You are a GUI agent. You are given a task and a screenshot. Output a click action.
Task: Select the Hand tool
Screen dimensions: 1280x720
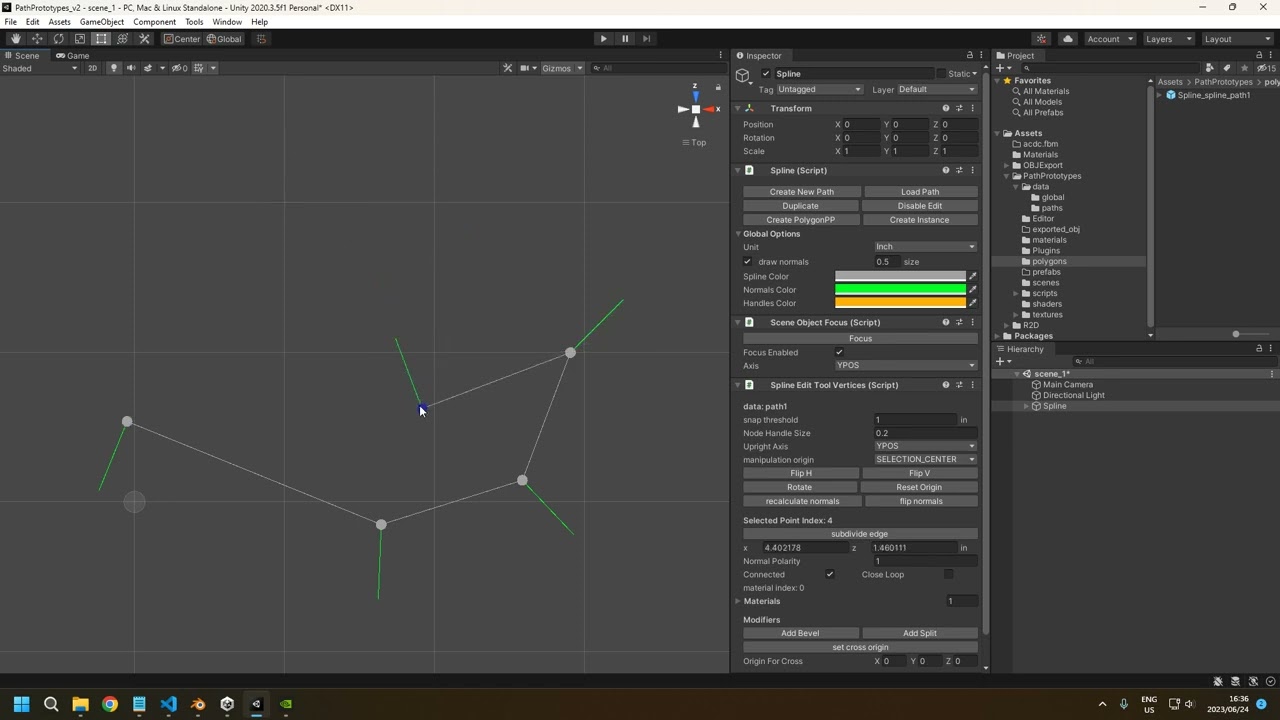[x=16, y=39]
